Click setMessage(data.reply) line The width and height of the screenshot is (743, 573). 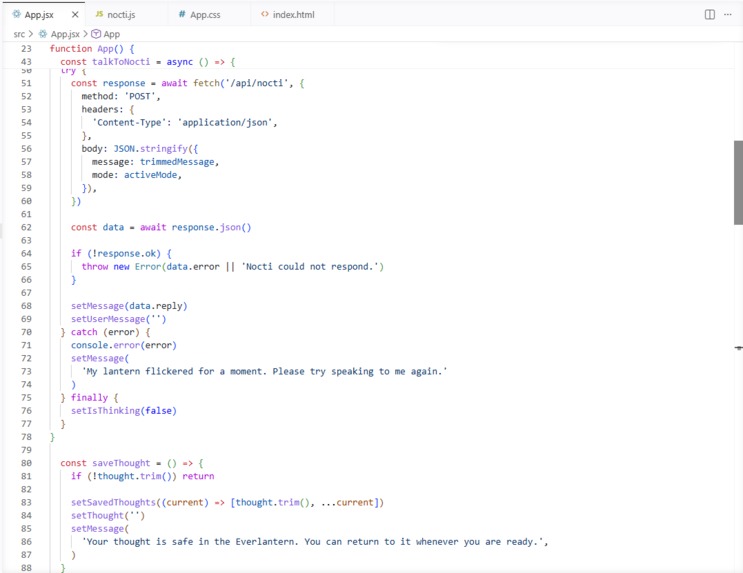tap(129, 306)
